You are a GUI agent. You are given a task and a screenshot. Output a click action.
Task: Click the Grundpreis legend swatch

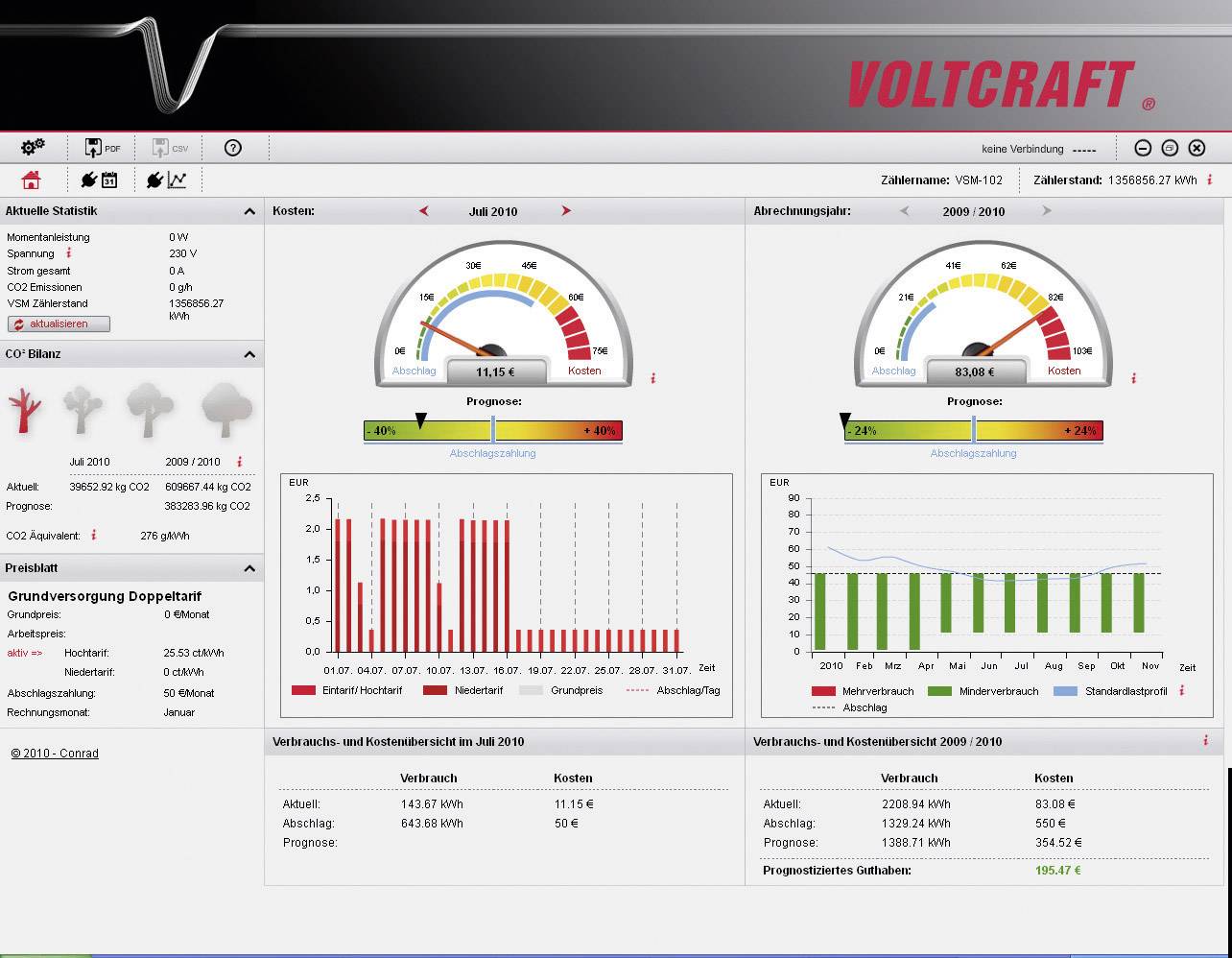(x=532, y=690)
